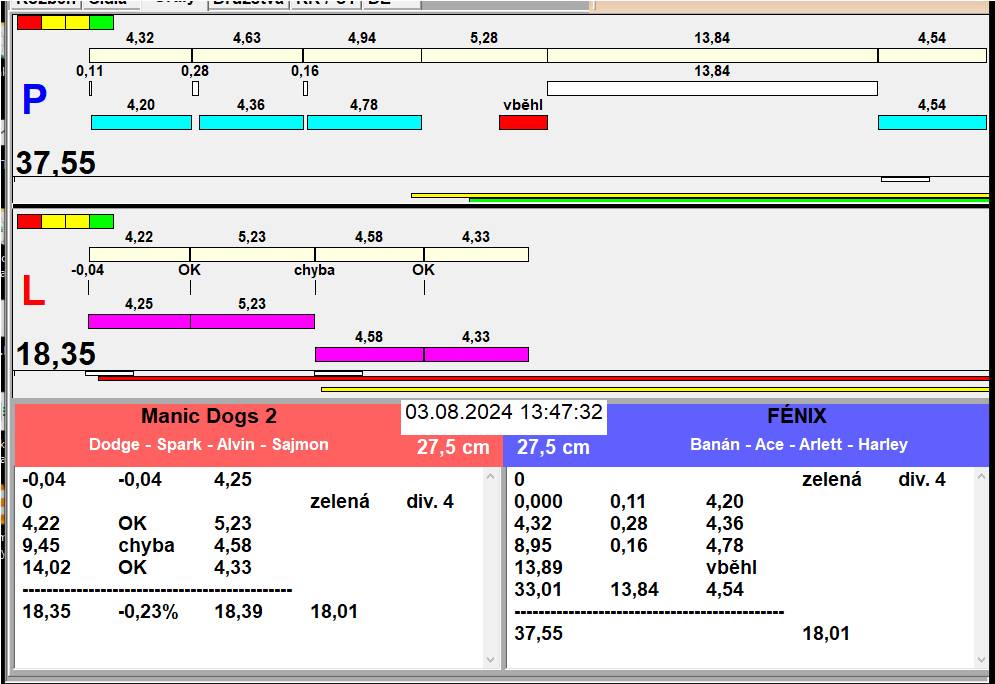Click the red swatch in the P lane
This screenshot has width=995, height=684.
(x=29, y=23)
